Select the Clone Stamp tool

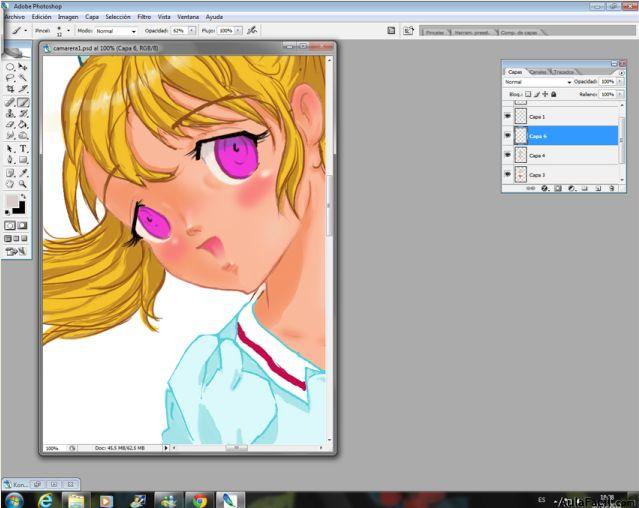point(10,113)
